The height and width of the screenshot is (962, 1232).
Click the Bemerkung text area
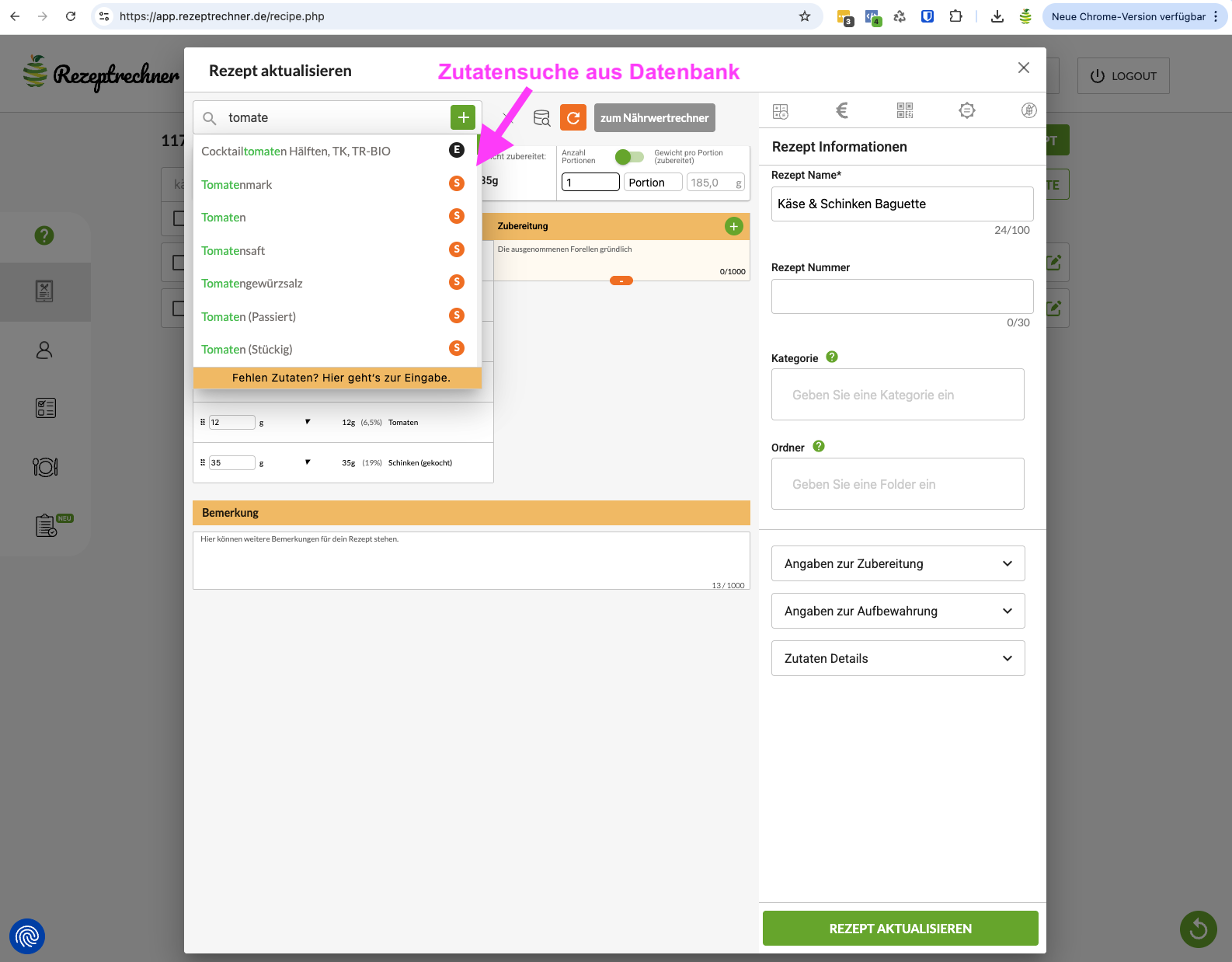coord(472,560)
